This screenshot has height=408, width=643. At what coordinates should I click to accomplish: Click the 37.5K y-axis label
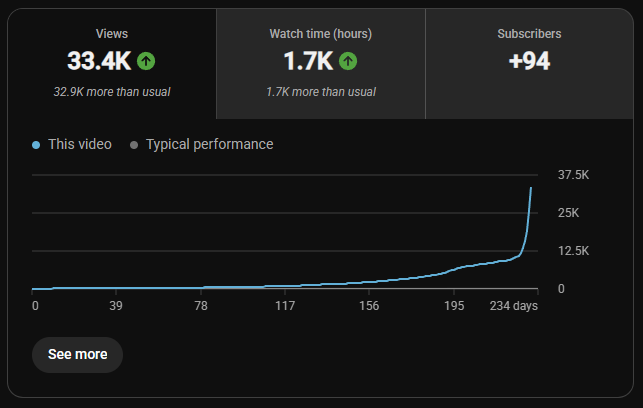click(573, 175)
